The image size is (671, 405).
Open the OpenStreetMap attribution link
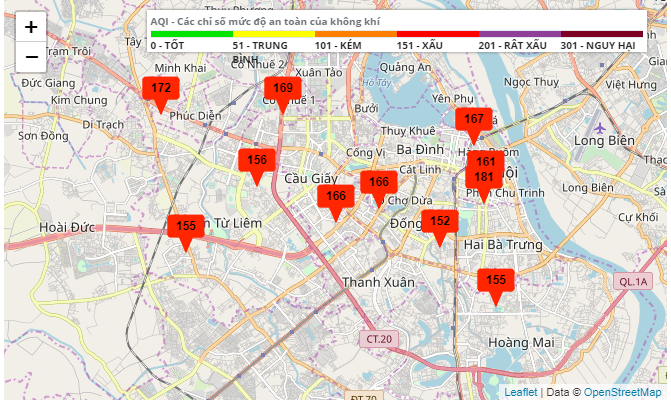click(x=622, y=393)
